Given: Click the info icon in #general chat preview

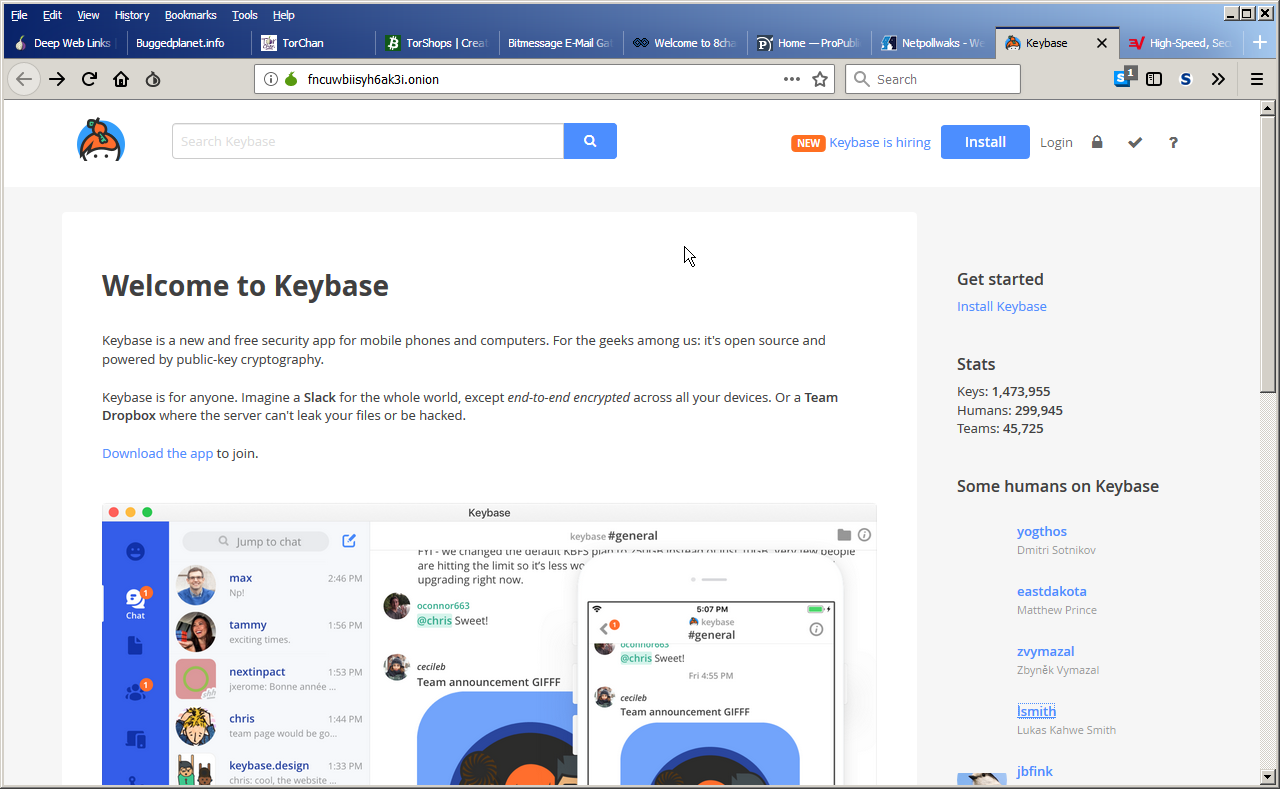Looking at the screenshot, I should tap(865, 535).
